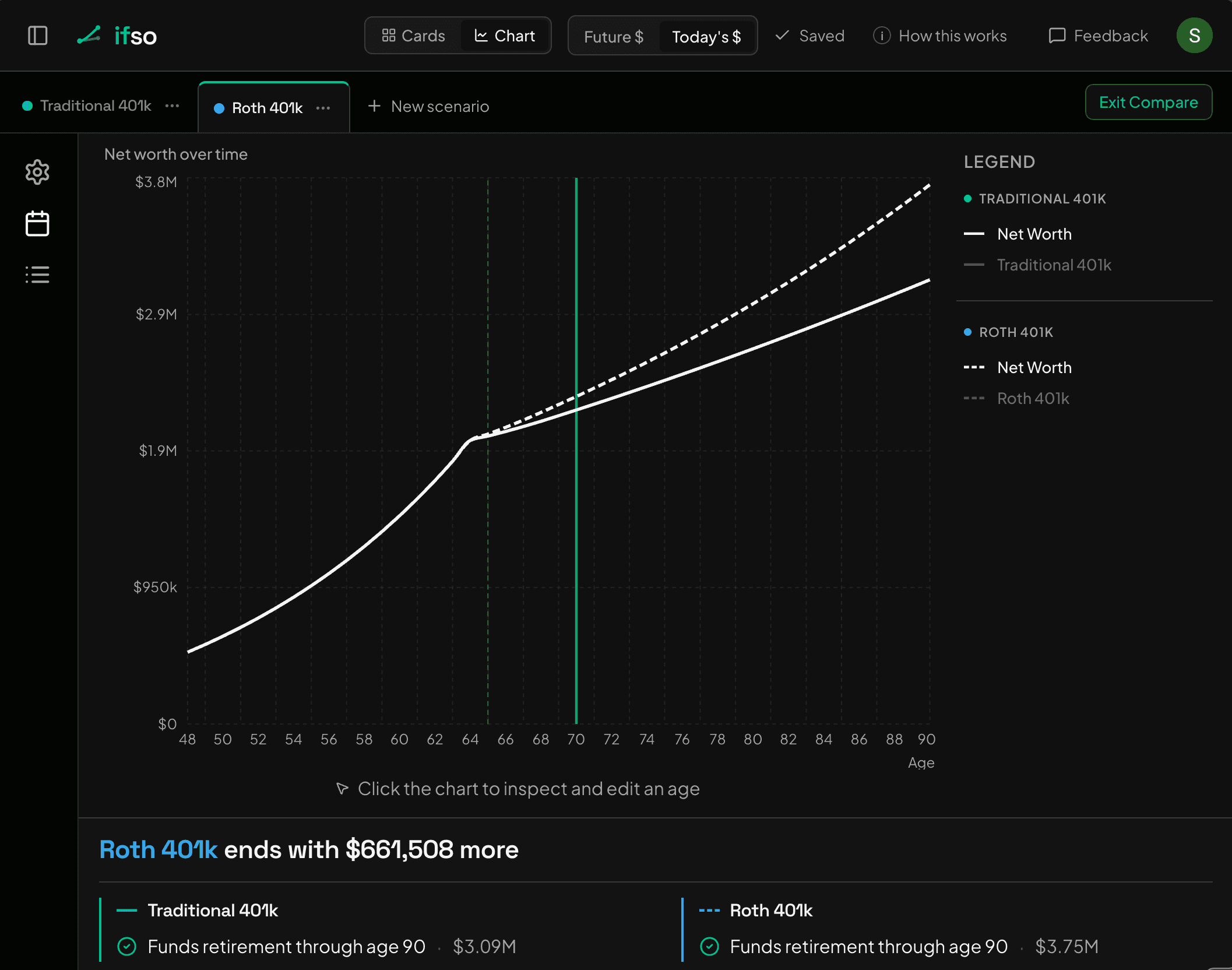Open Traditional 401k tab options menu

[x=172, y=106]
